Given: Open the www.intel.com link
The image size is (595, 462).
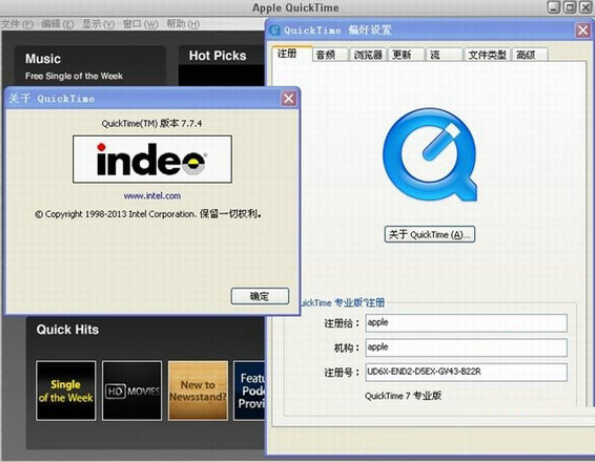Looking at the screenshot, I should point(152,196).
